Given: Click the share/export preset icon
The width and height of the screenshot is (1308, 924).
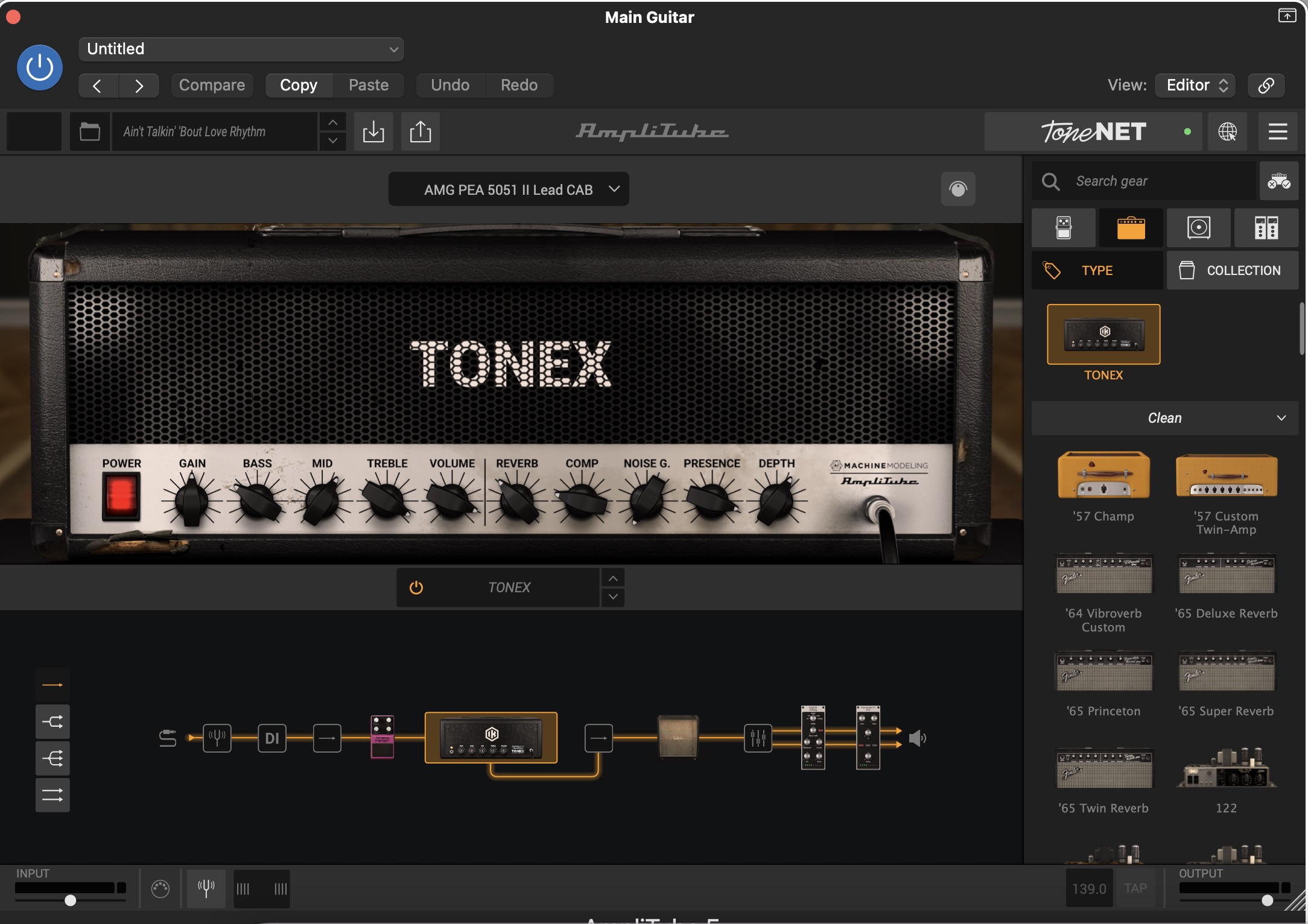Looking at the screenshot, I should (x=421, y=131).
